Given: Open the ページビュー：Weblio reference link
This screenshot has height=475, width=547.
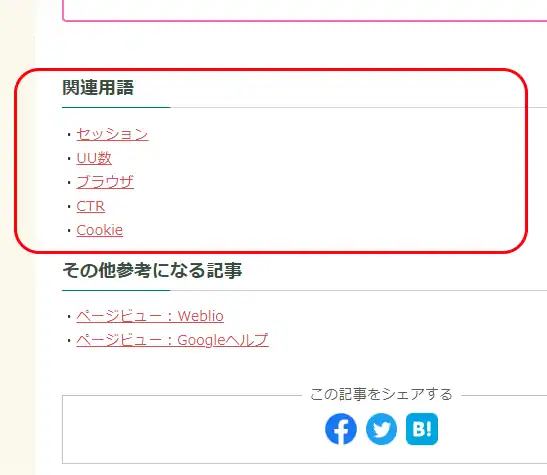Looking at the screenshot, I should (150, 316).
